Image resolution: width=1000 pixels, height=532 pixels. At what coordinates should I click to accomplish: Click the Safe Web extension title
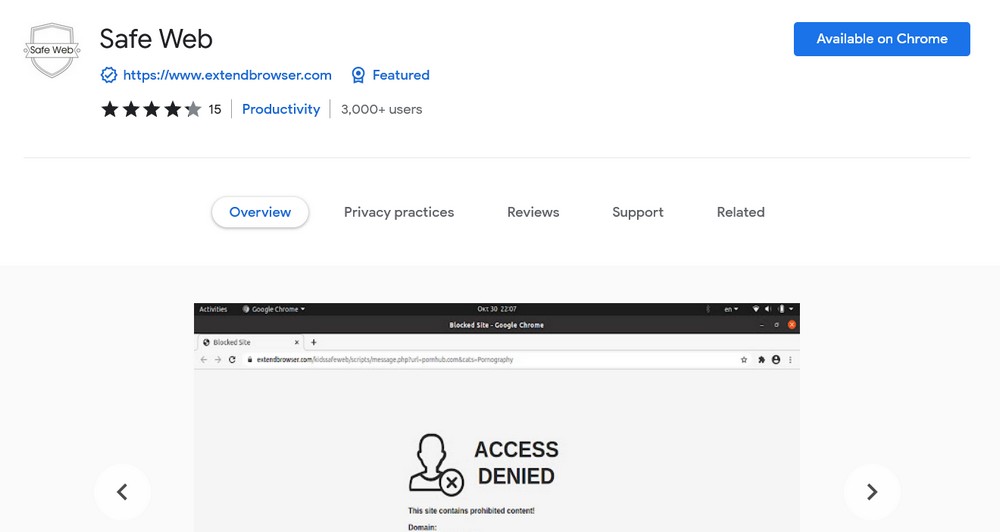point(156,39)
